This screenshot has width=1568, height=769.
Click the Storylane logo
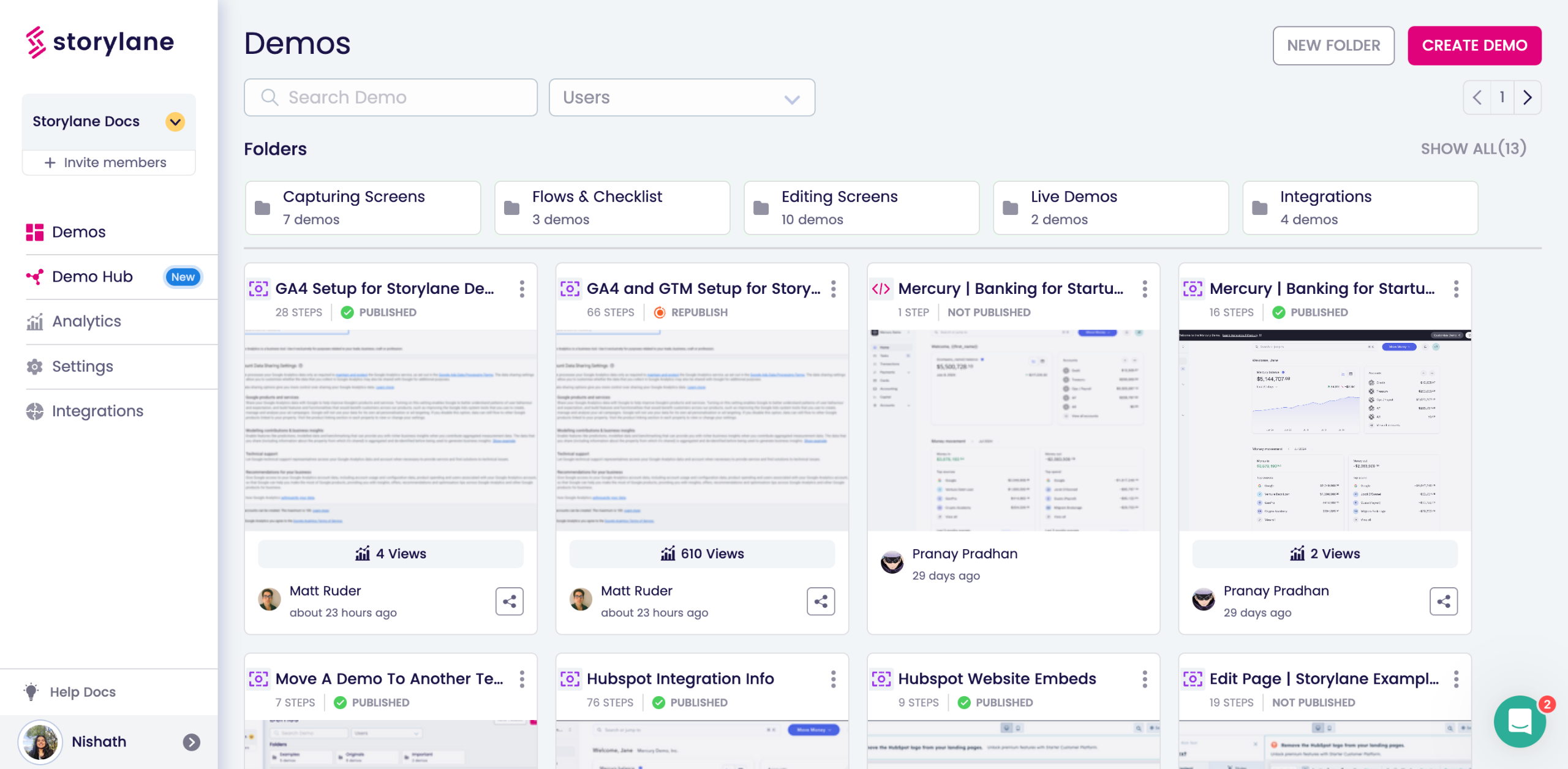click(x=100, y=42)
